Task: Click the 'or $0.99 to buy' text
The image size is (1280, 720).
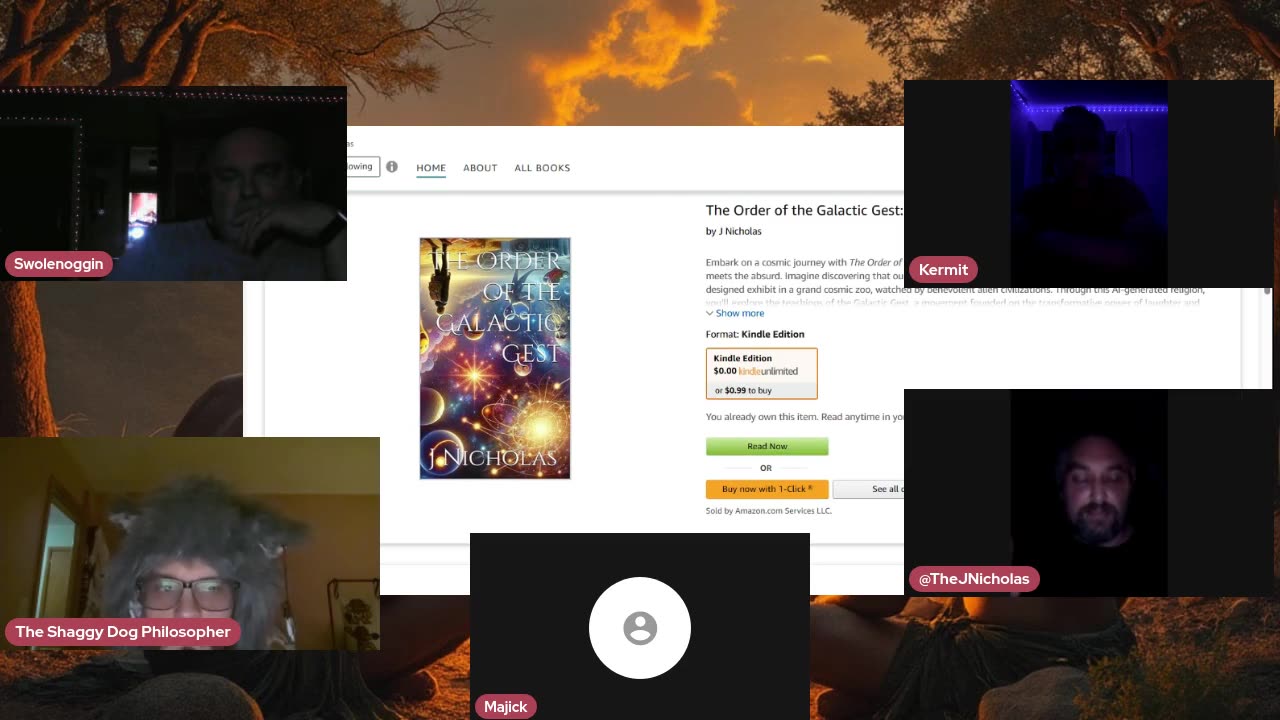Action: click(x=743, y=390)
